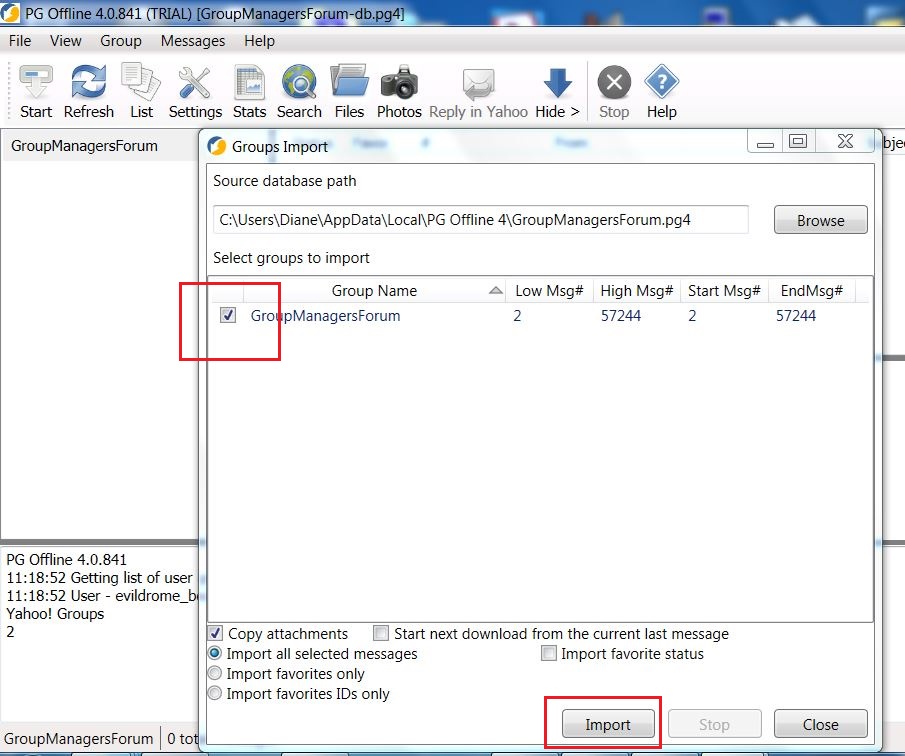Enable Import favorite status checkbox
This screenshot has height=756, width=905.
pos(549,653)
